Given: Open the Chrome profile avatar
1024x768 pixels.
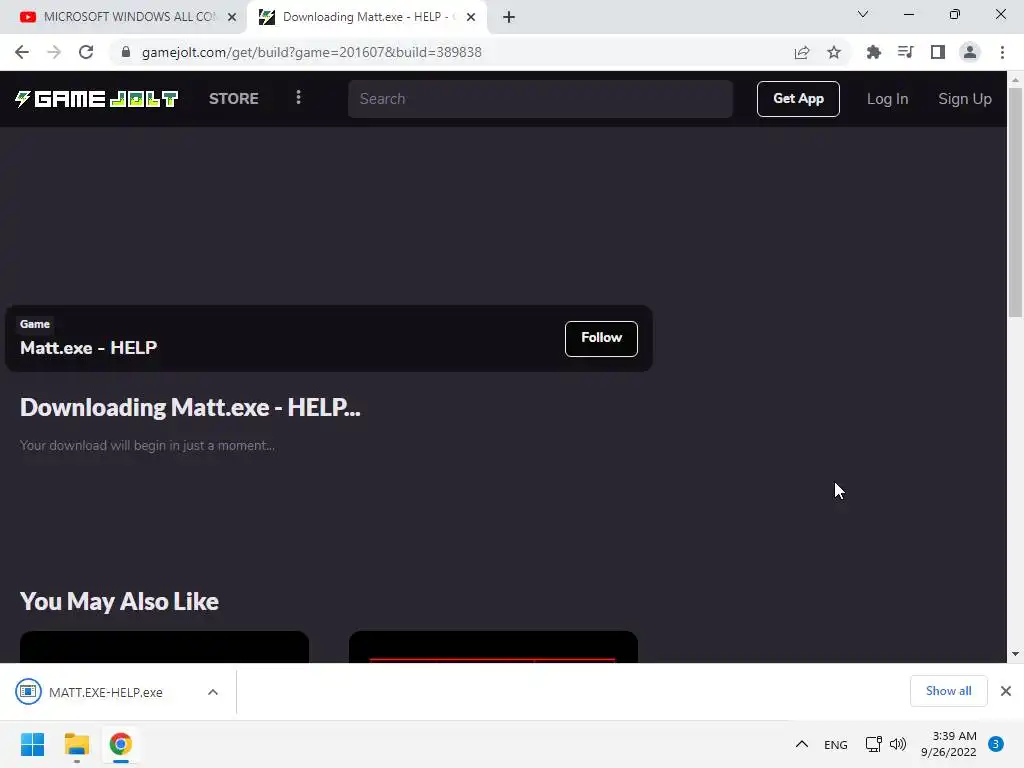Looking at the screenshot, I should [970, 52].
